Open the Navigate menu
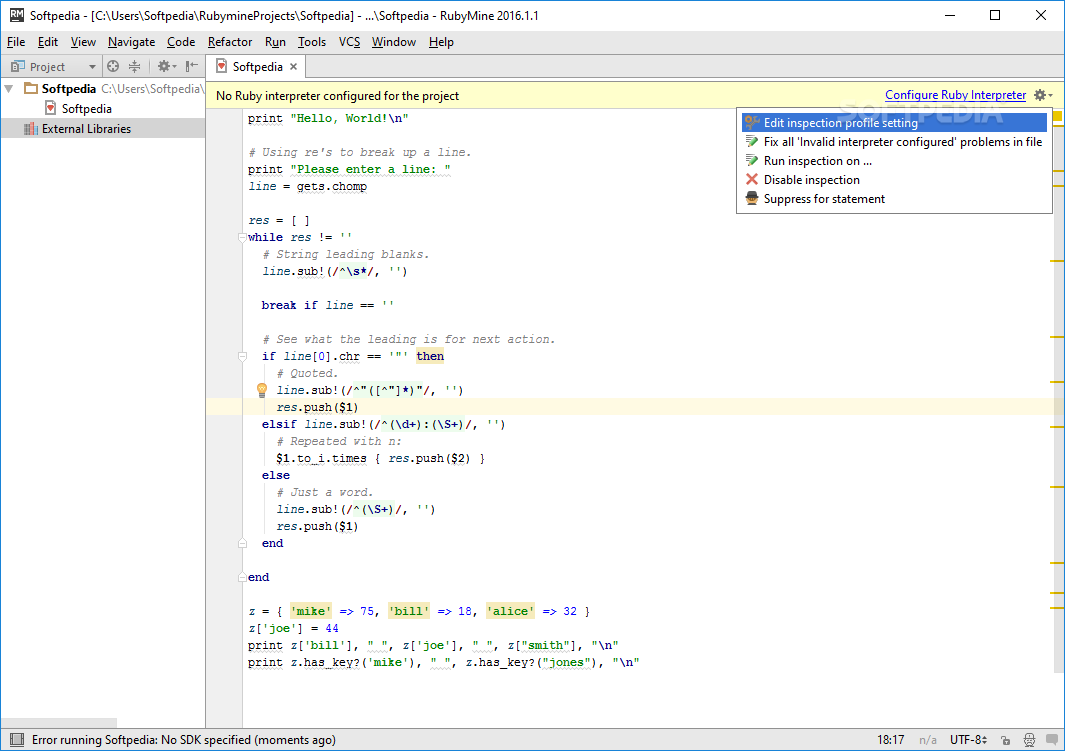1065x751 pixels. pyautogui.click(x=131, y=42)
